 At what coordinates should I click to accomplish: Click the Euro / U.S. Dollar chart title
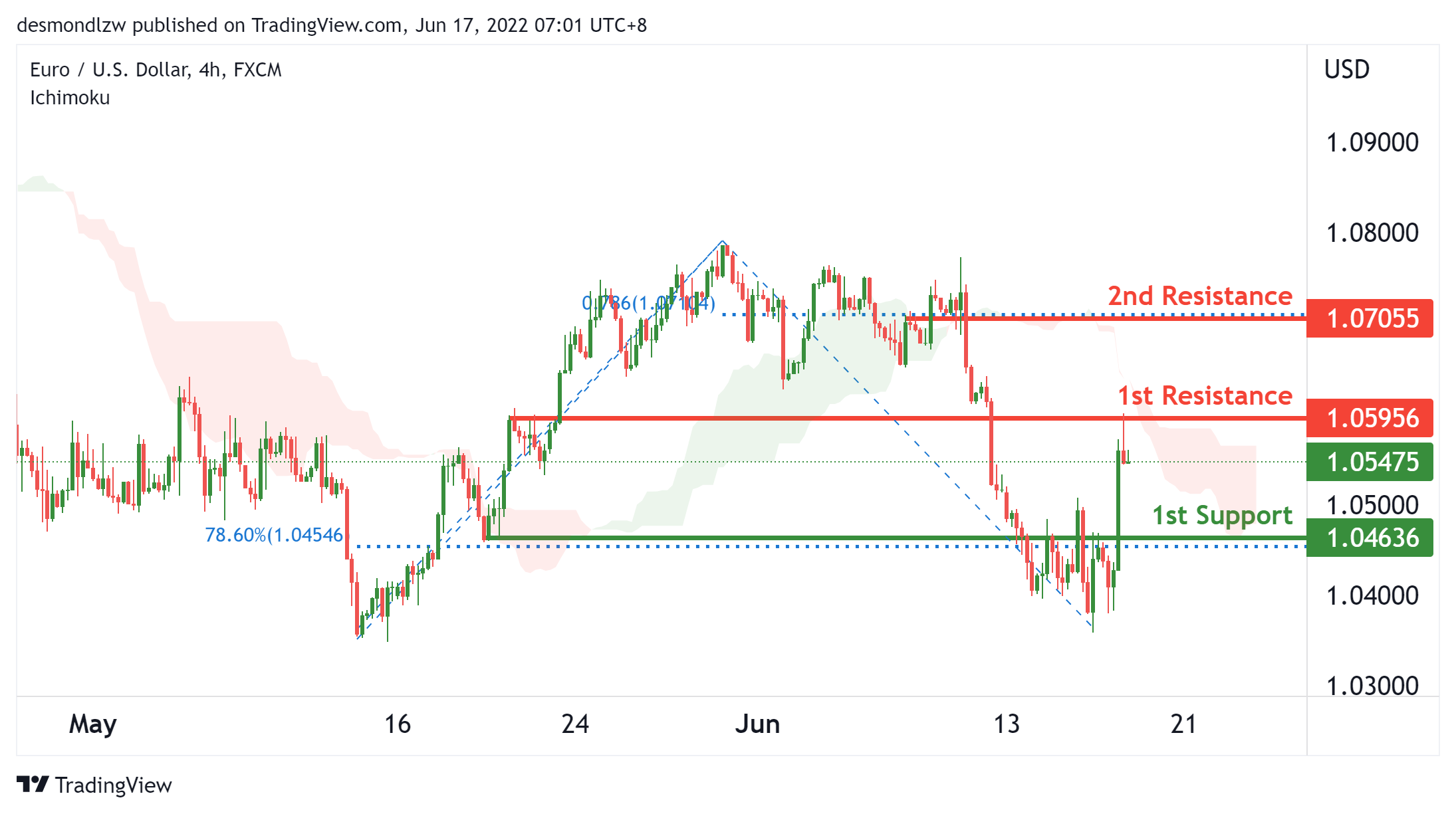click(156, 70)
